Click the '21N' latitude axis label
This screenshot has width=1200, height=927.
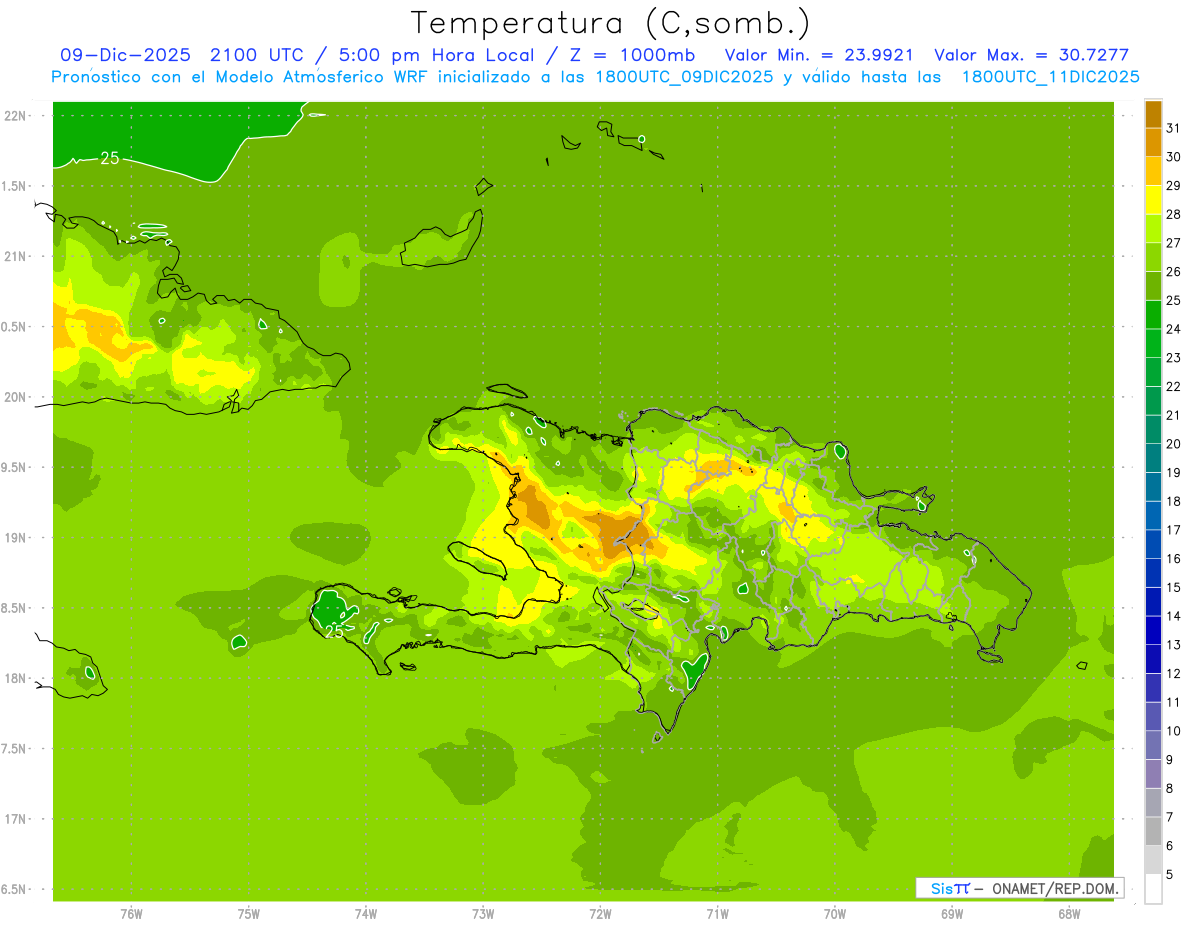click(x=15, y=257)
